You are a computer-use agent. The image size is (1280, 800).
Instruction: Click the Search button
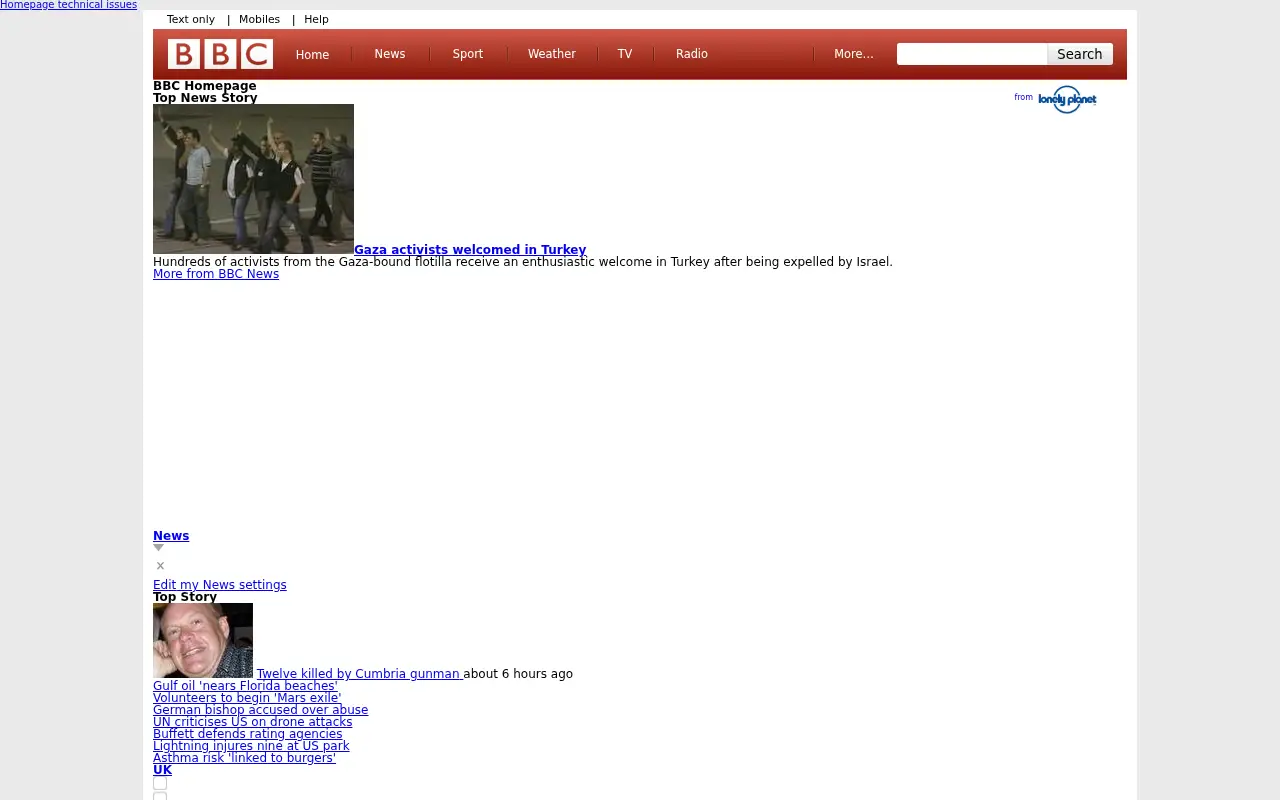click(1080, 54)
